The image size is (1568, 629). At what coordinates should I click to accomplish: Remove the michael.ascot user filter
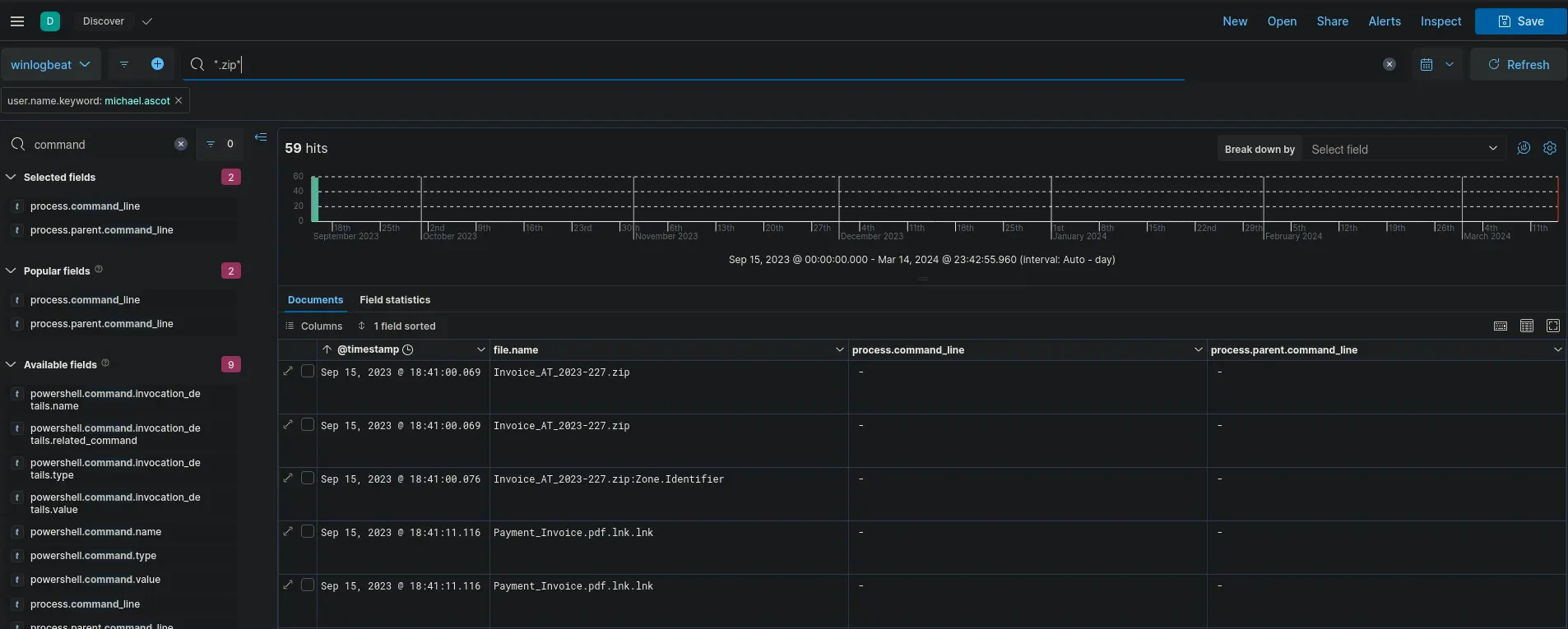tap(179, 100)
